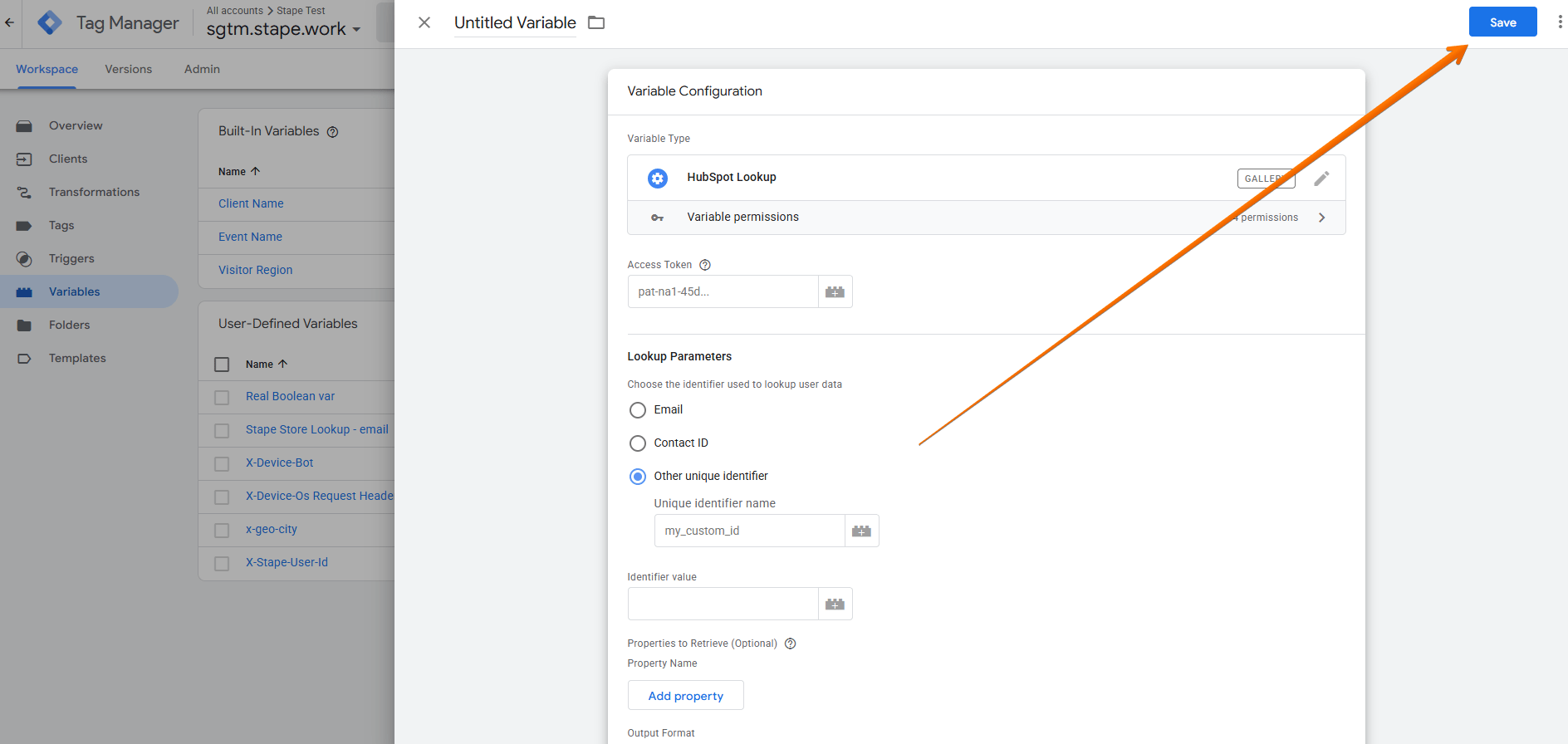Click the Variable permissions key icon
1568x744 pixels.
657,218
